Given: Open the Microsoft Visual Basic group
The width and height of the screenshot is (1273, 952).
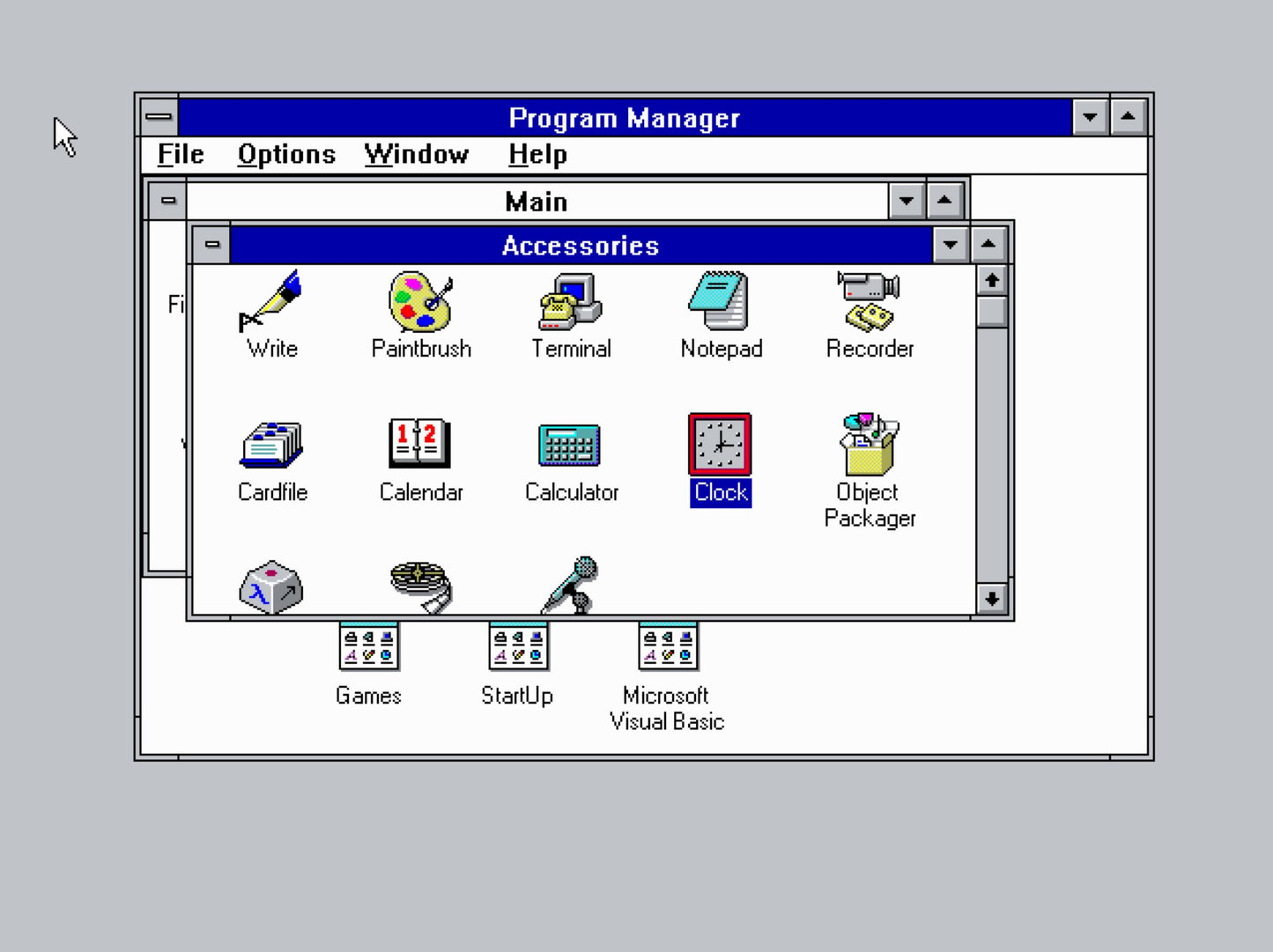Looking at the screenshot, I should 667,647.
